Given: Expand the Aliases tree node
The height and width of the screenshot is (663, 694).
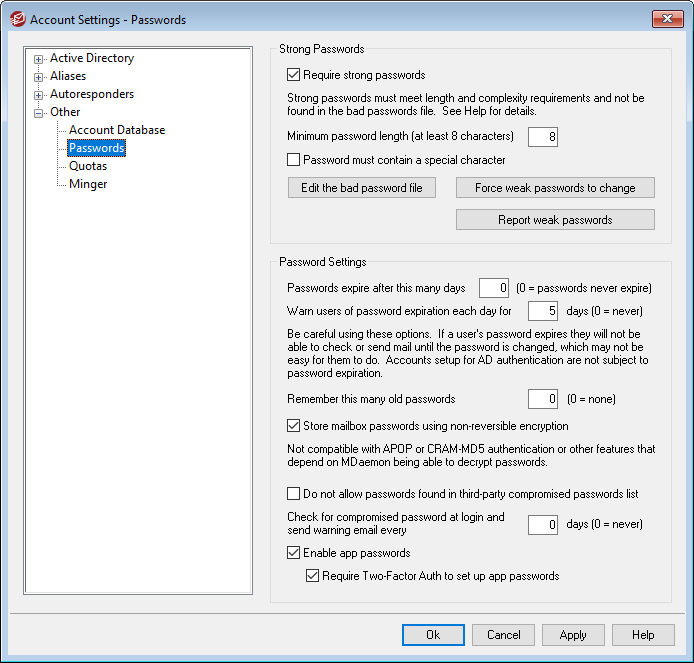Looking at the screenshot, I should (x=39, y=77).
